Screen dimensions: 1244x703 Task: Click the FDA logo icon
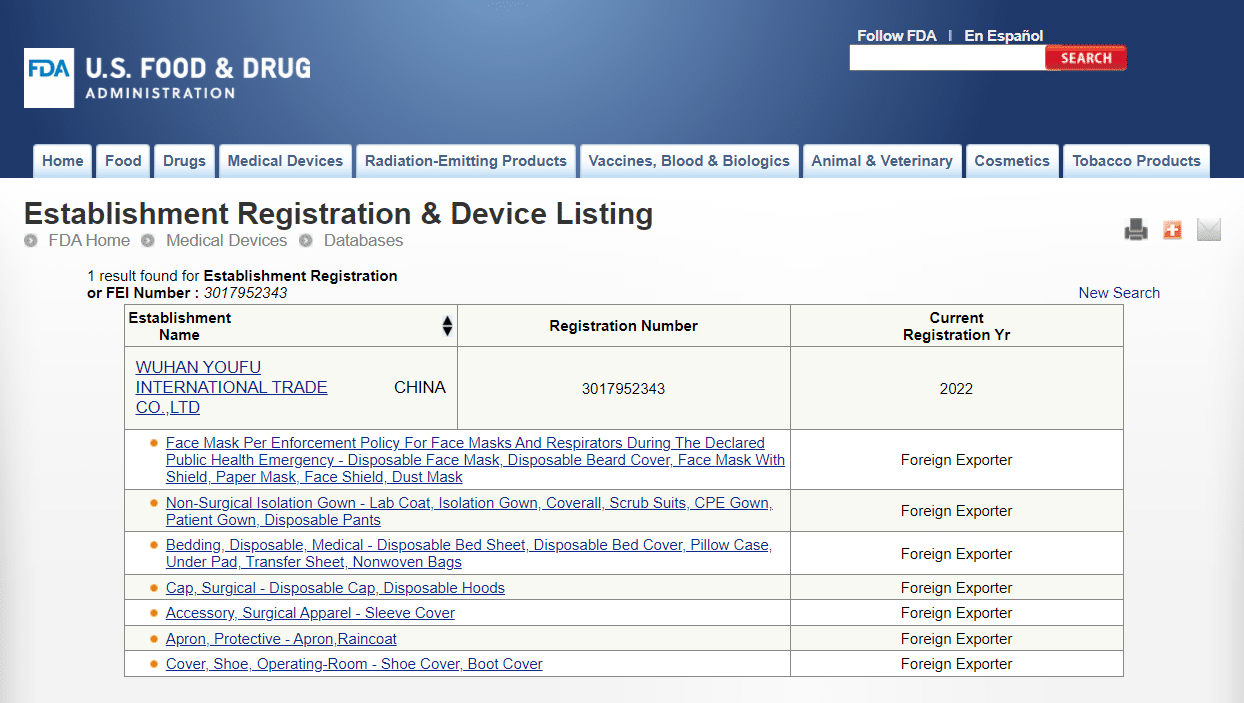tap(49, 78)
